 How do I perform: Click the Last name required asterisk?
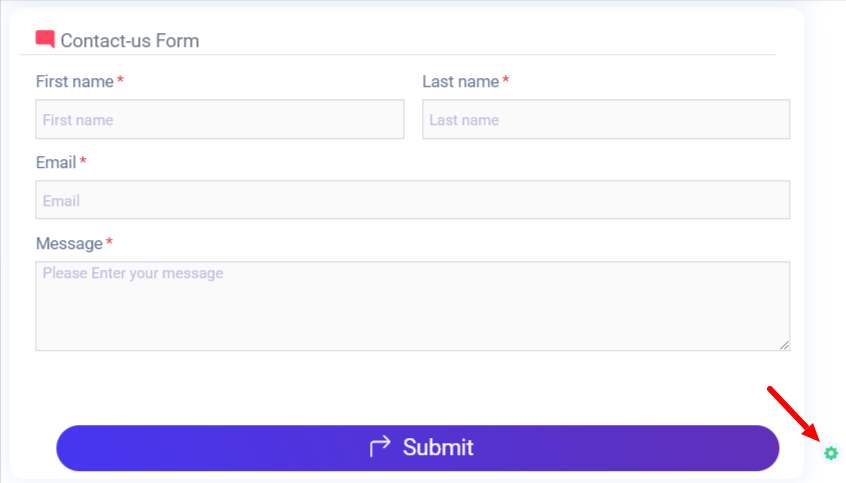pos(506,81)
